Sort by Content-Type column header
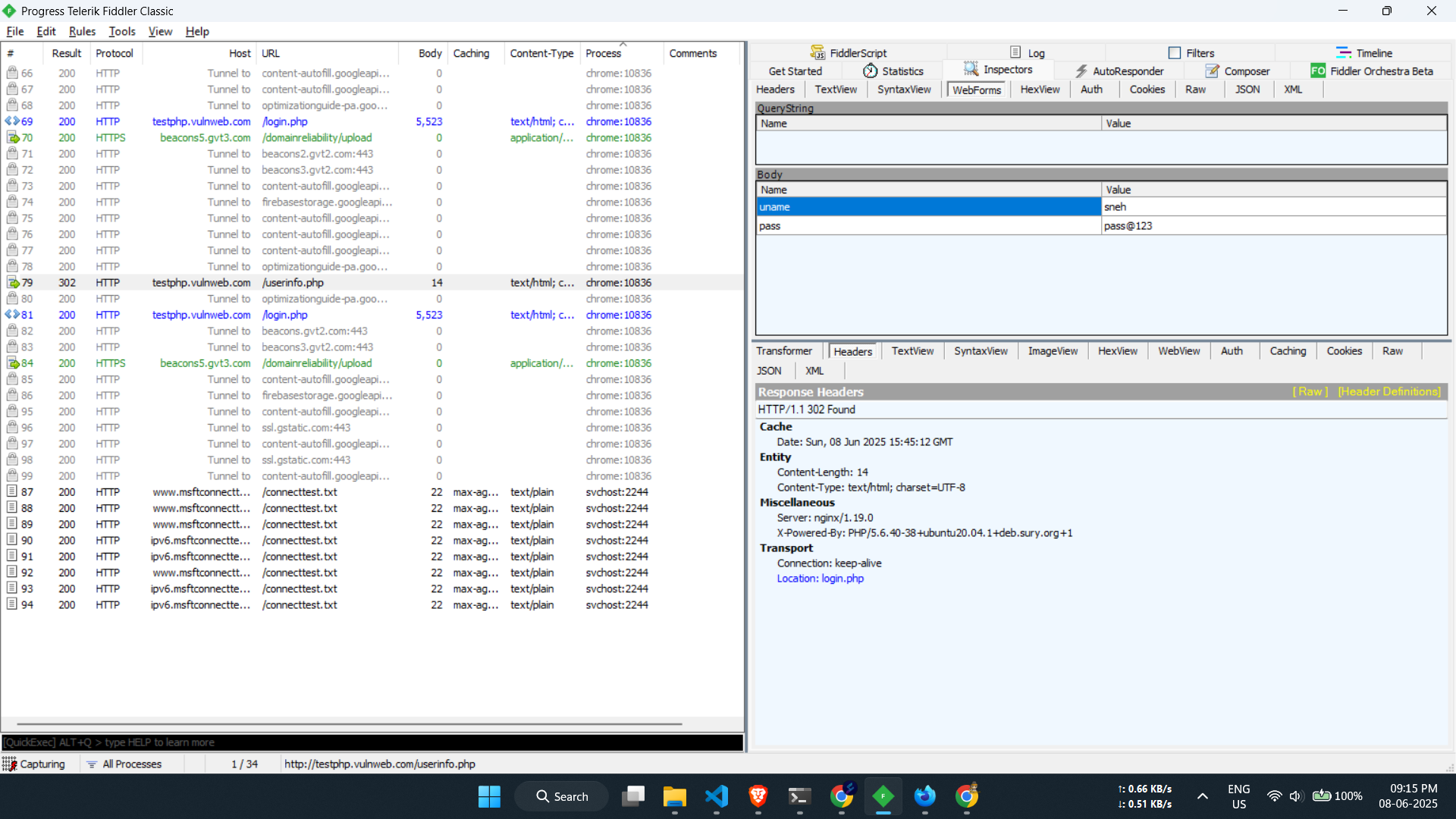1456x819 pixels. point(541,53)
